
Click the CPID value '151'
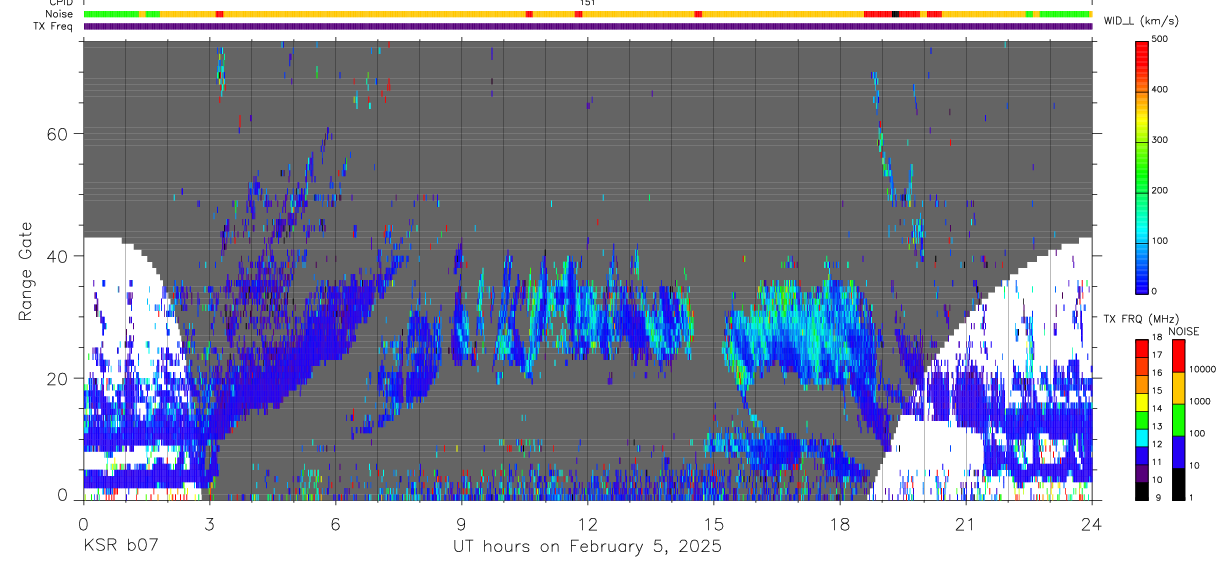(x=587, y=3)
